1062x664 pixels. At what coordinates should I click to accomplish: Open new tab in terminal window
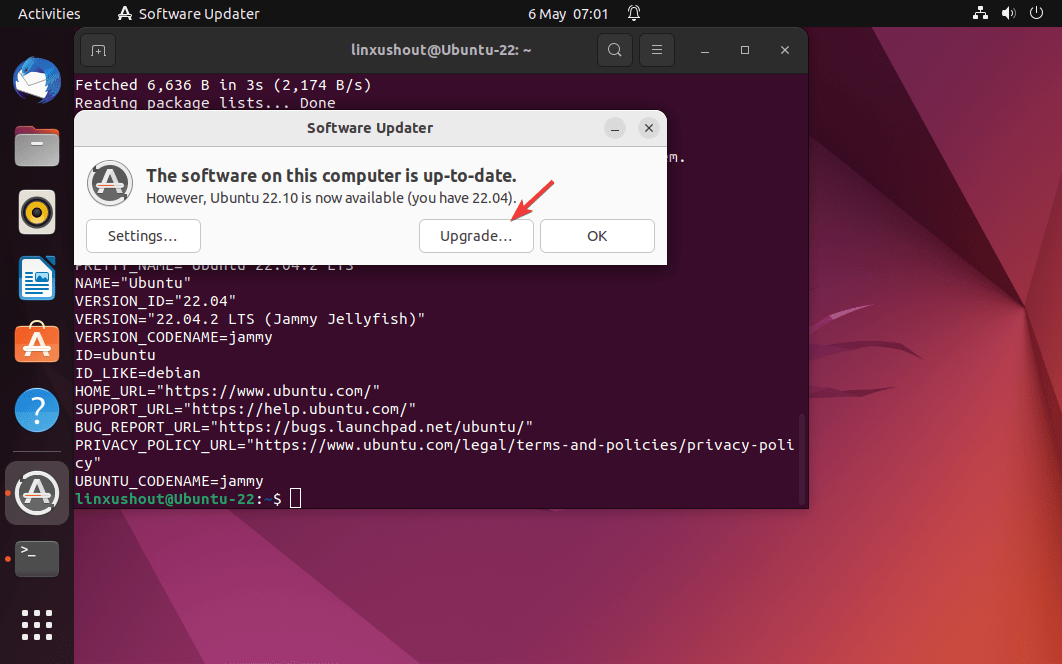tap(98, 50)
